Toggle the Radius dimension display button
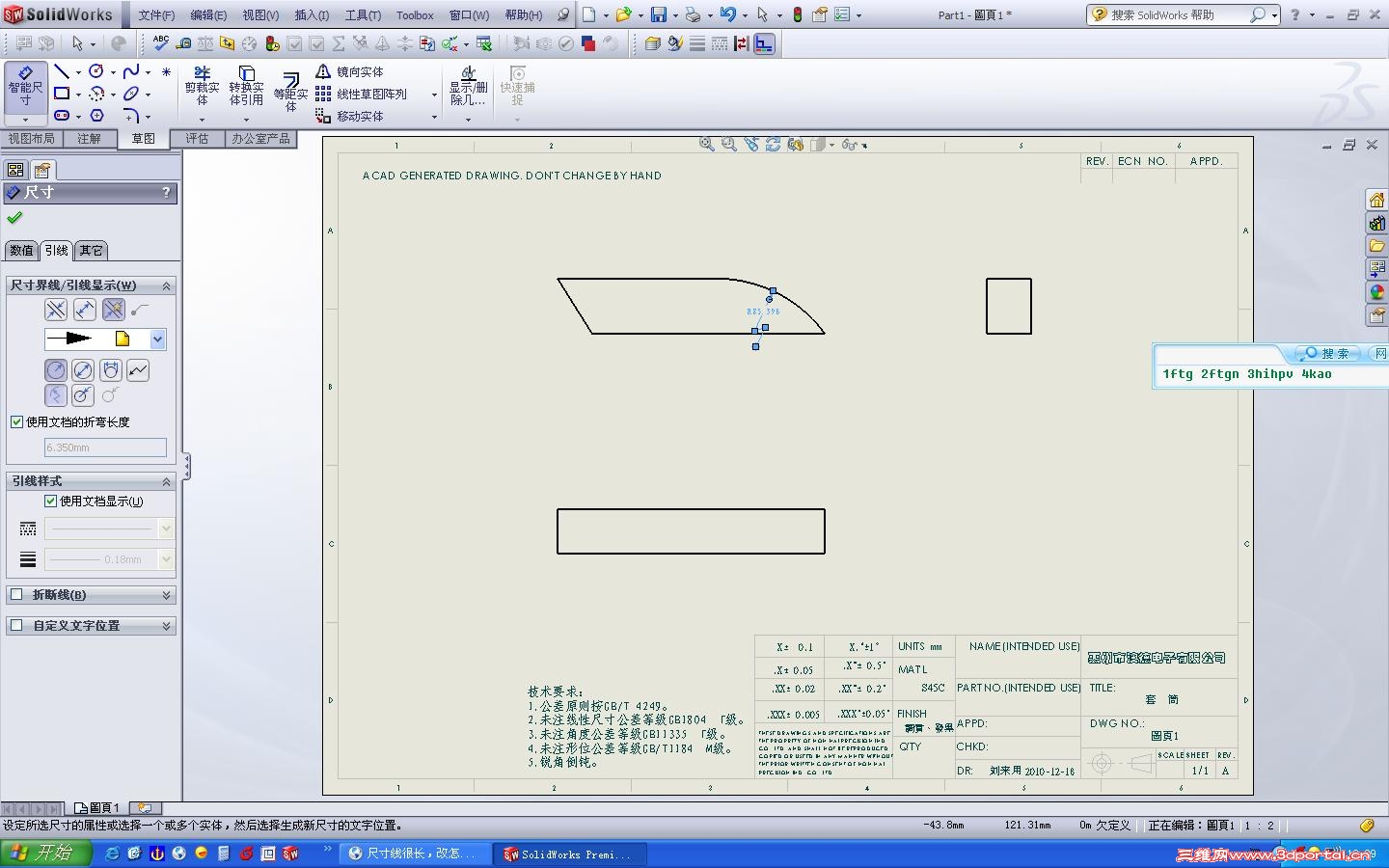1389x868 pixels. coord(56,370)
